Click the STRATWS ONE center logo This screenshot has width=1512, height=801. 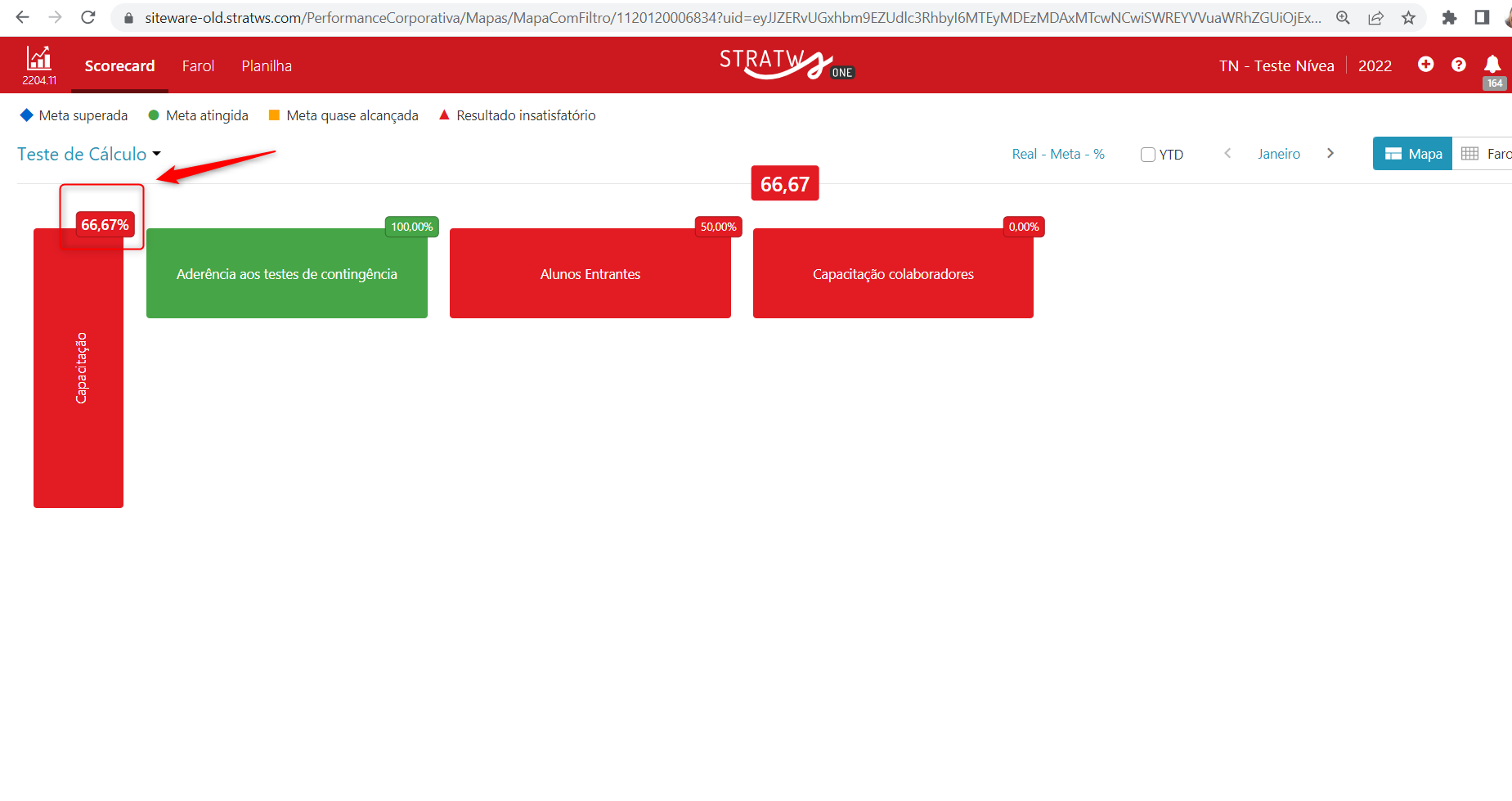(787, 64)
